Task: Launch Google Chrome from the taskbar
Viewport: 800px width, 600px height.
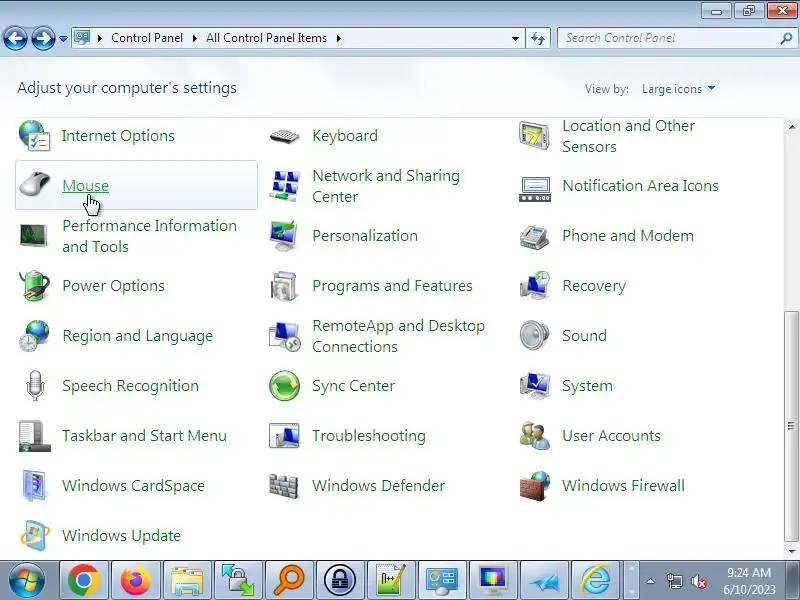Action: pyautogui.click(x=84, y=581)
